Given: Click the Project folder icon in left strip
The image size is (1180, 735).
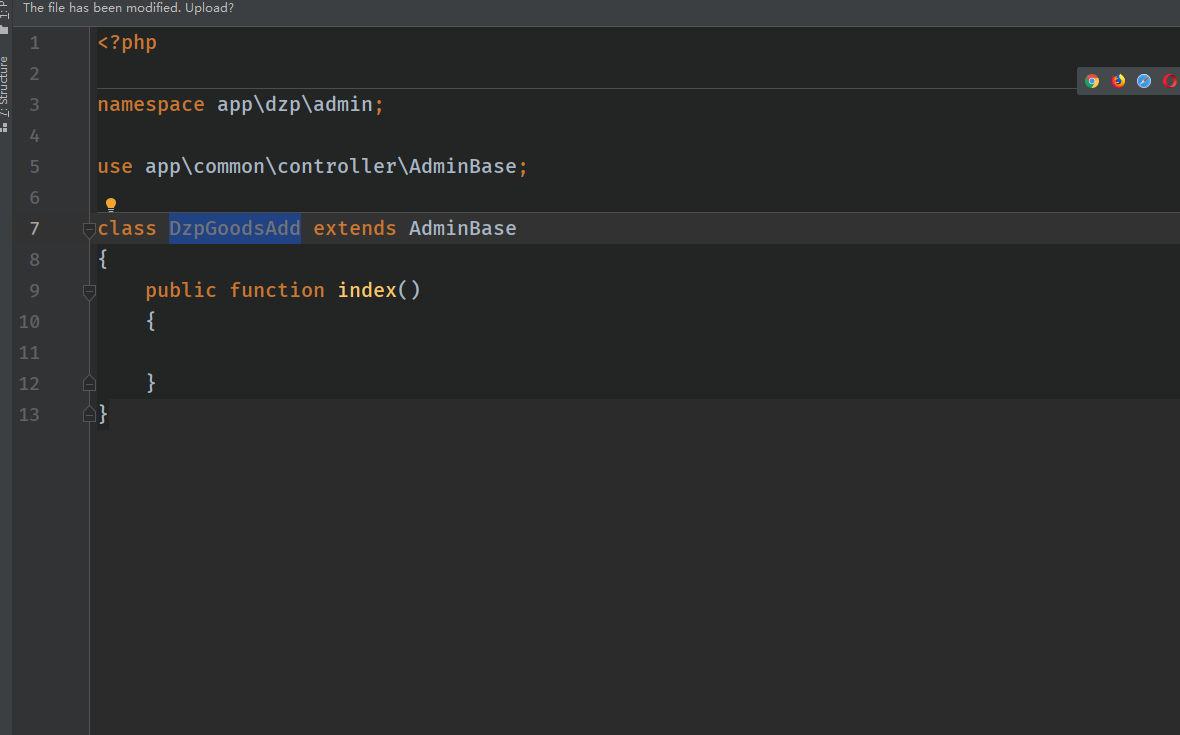Looking at the screenshot, I should point(4,29).
